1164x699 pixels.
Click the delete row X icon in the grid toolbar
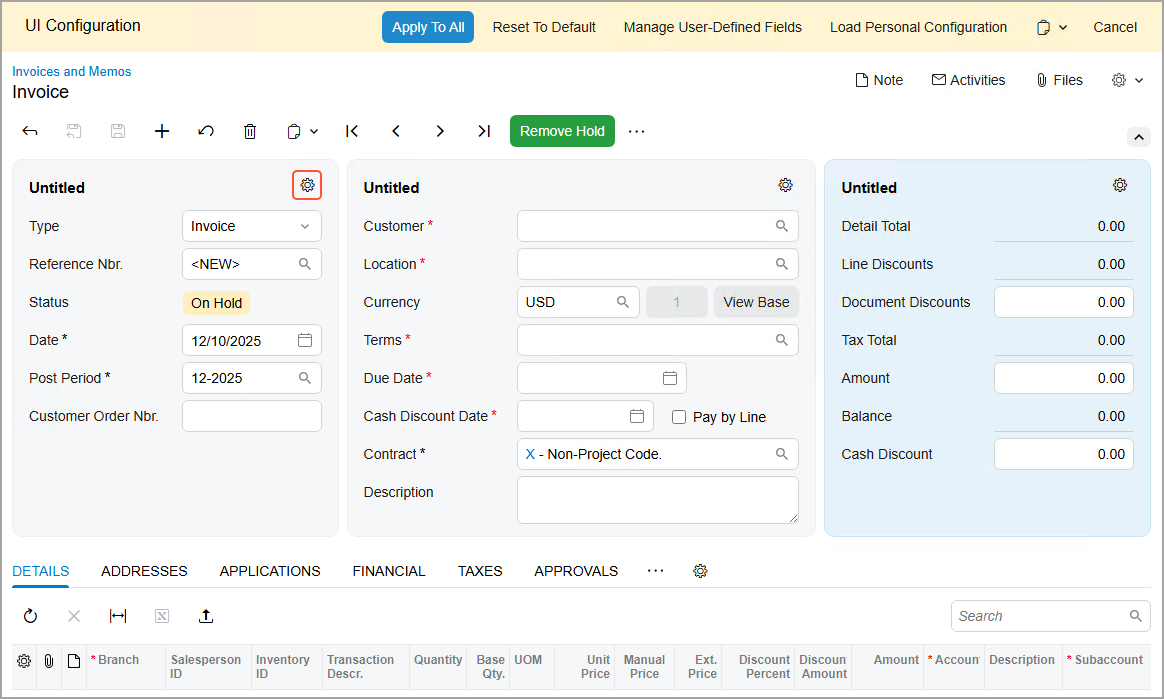click(73, 616)
